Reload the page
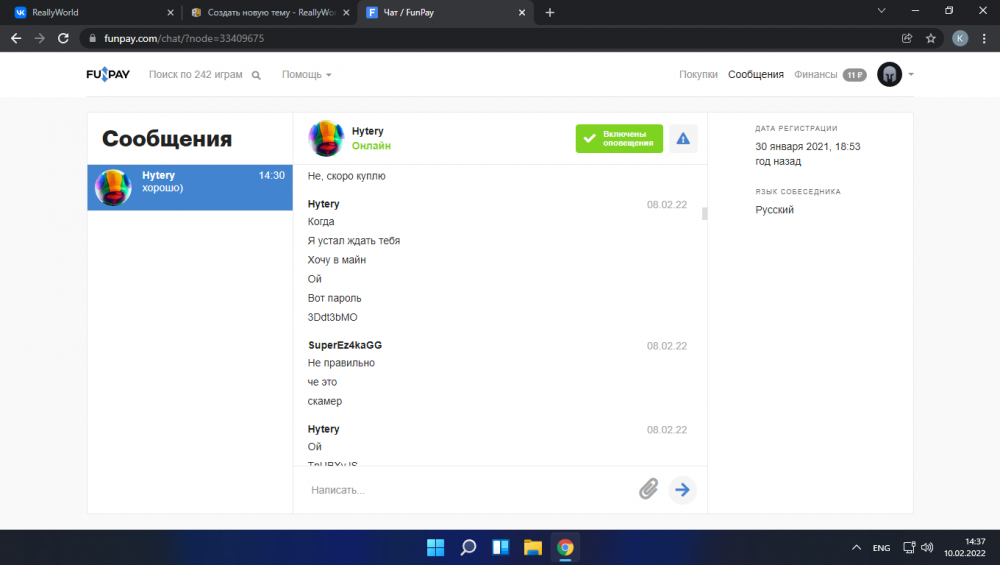 pyautogui.click(x=63, y=38)
